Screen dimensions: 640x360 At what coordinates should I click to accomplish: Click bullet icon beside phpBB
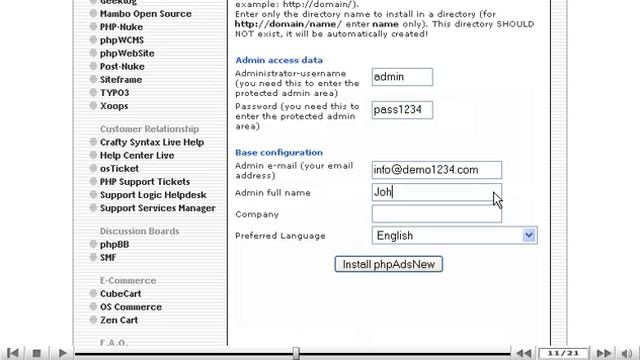pyautogui.click(x=93, y=244)
